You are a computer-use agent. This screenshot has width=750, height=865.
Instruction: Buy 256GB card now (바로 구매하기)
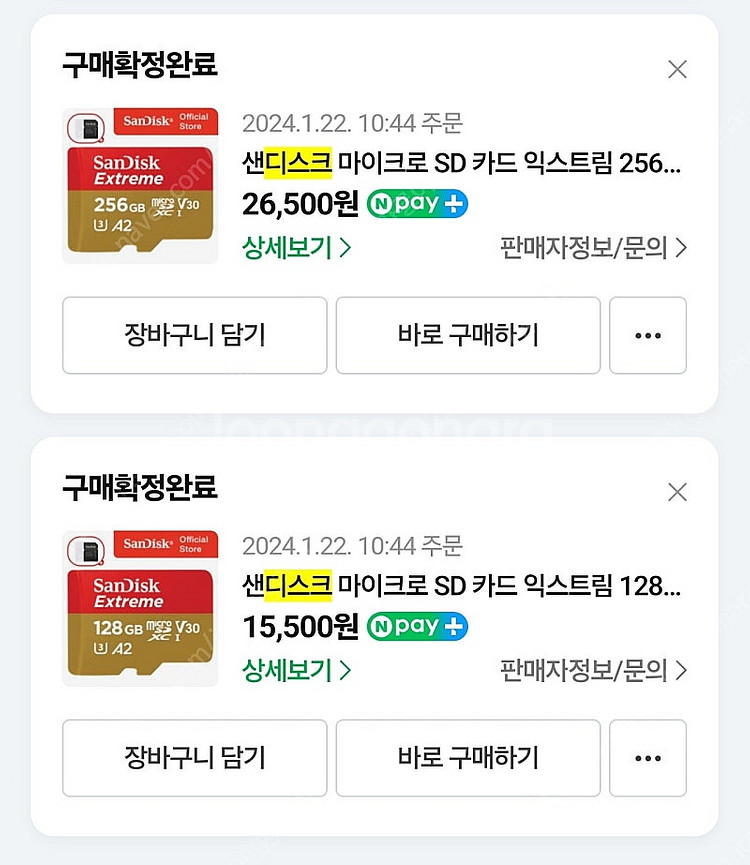(468, 335)
